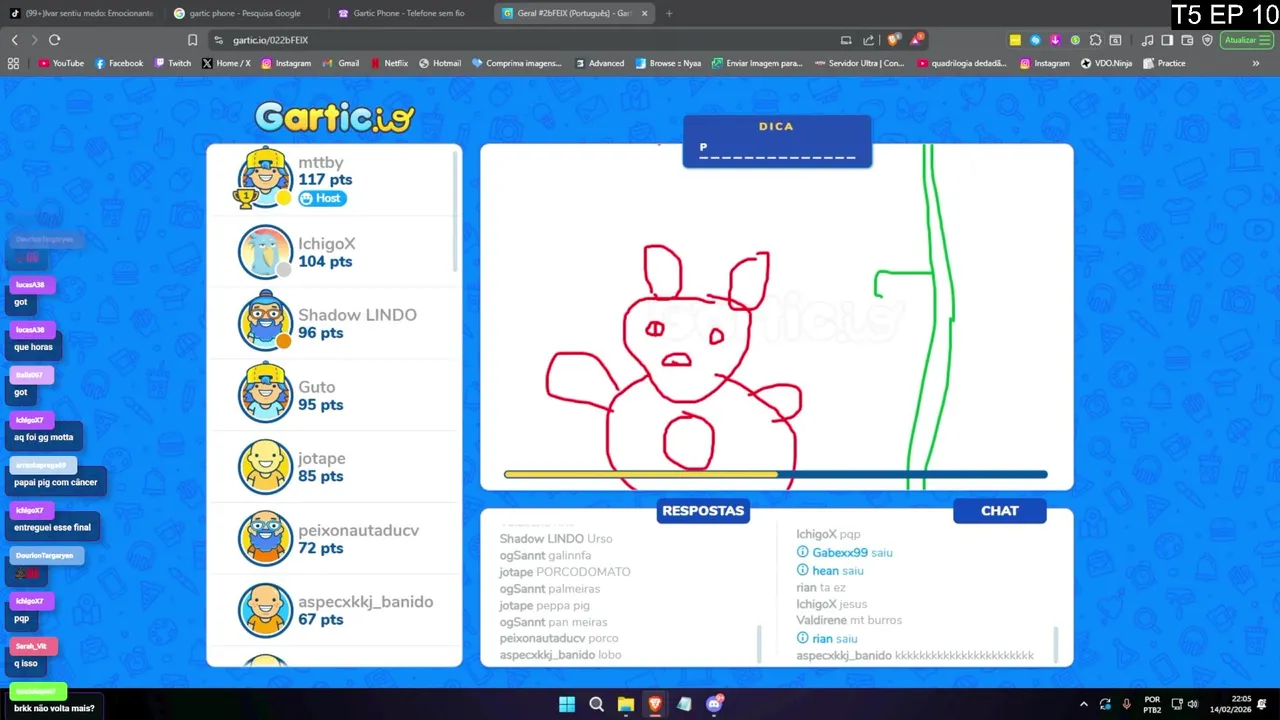This screenshot has width=1280, height=720.
Task: Open the apps grid in the bookmarks bar
Action: pos(13,63)
